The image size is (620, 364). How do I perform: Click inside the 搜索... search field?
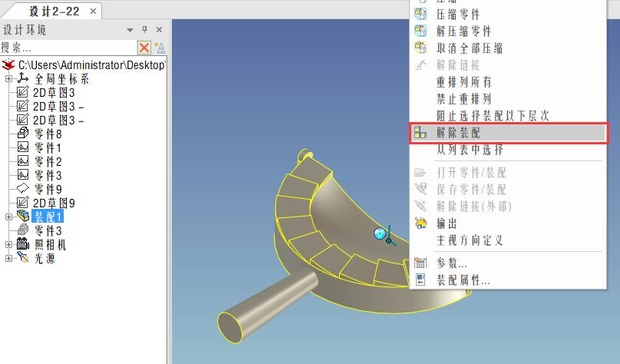pos(68,48)
